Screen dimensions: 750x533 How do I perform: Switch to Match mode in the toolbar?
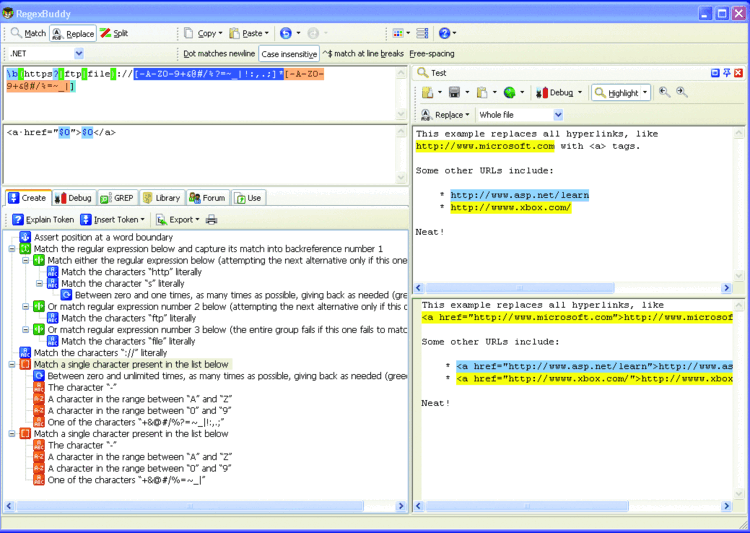pos(28,33)
